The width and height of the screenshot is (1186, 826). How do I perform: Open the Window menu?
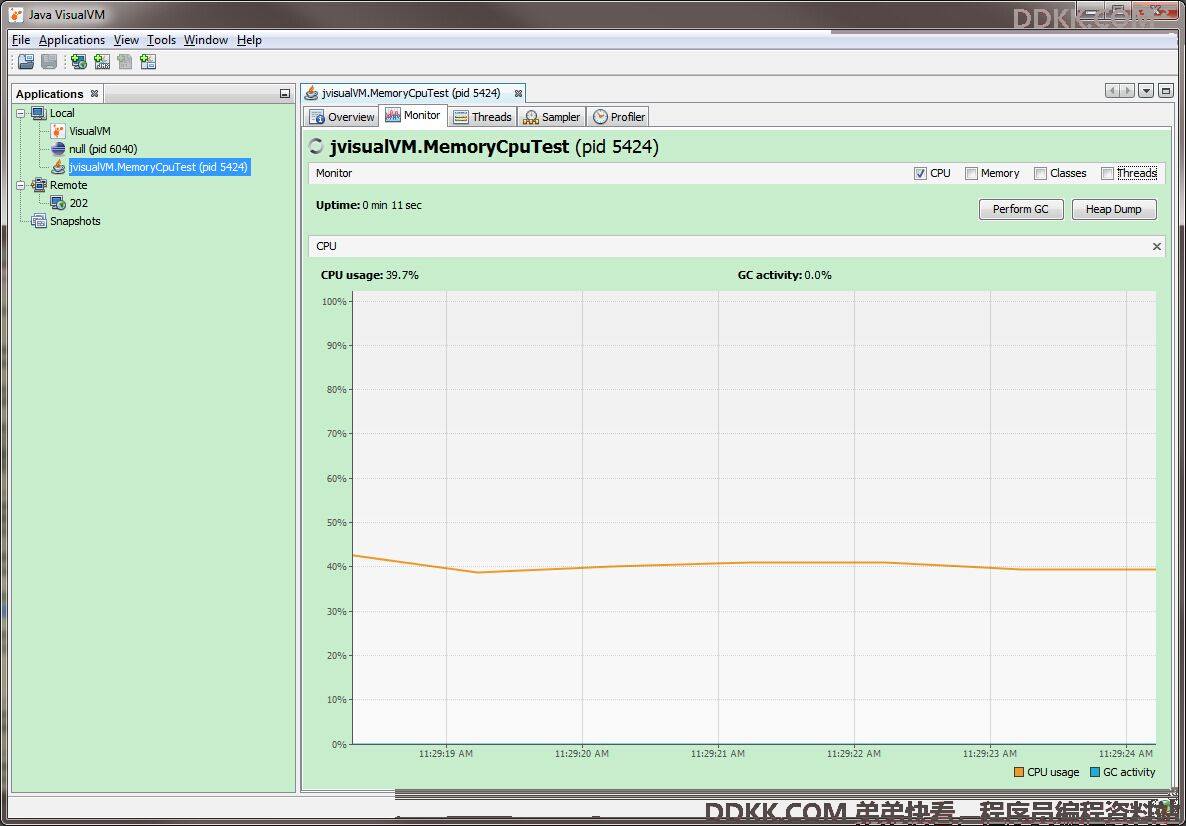coord(206,40)
